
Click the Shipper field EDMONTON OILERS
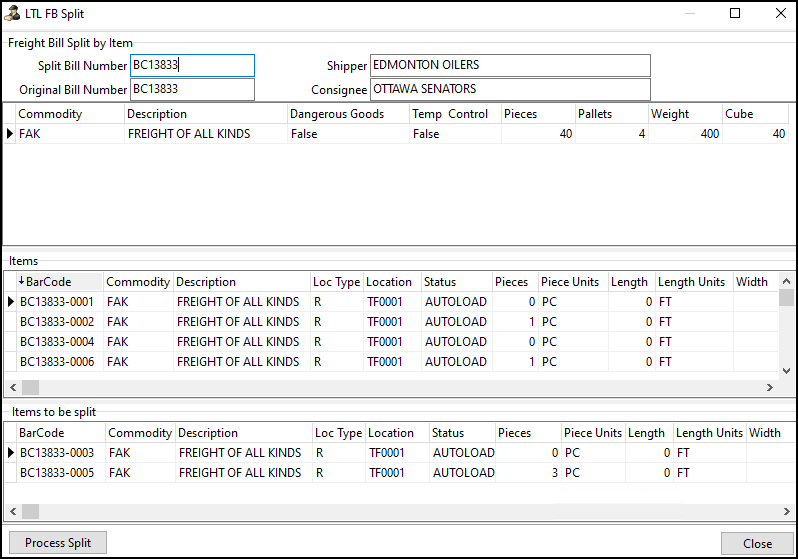pyautogui.click(x=510, y=65)
